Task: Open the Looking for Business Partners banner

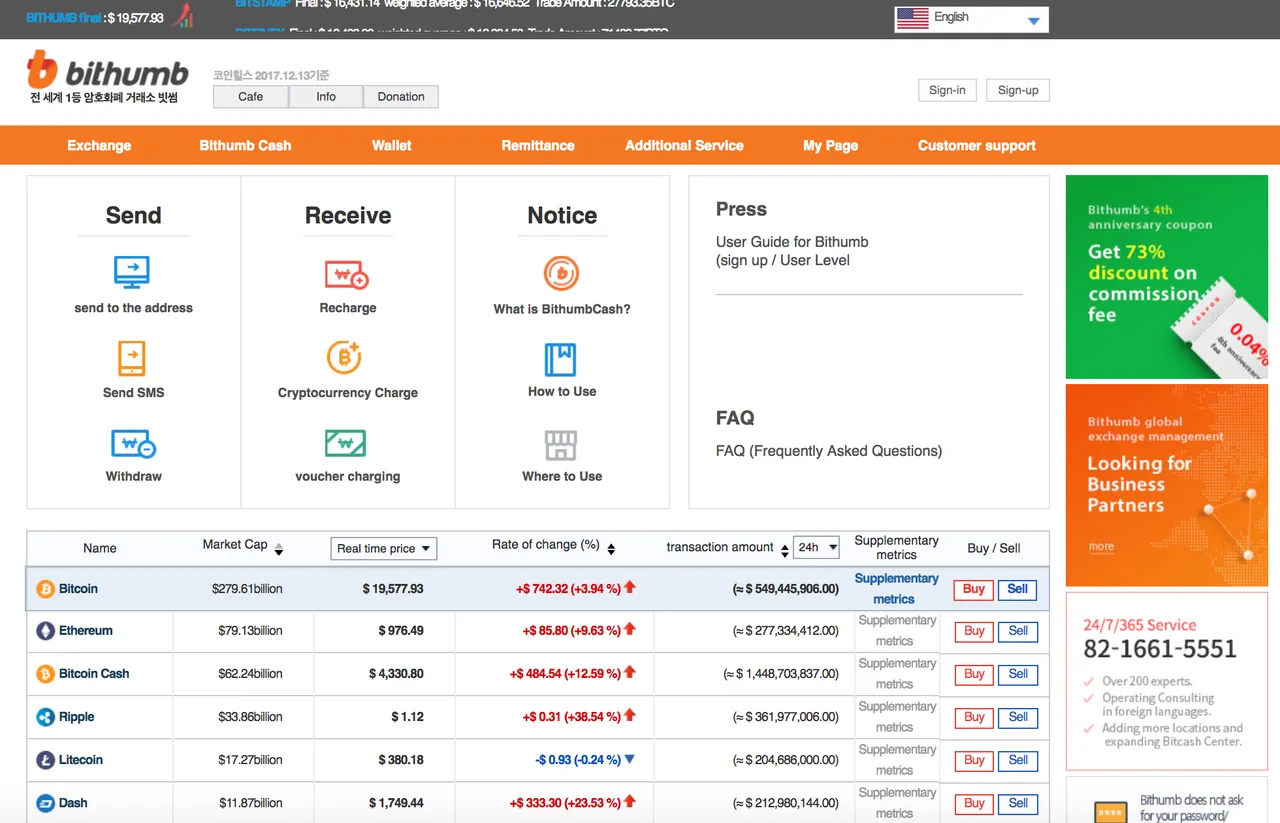Action: [1167, 485]
